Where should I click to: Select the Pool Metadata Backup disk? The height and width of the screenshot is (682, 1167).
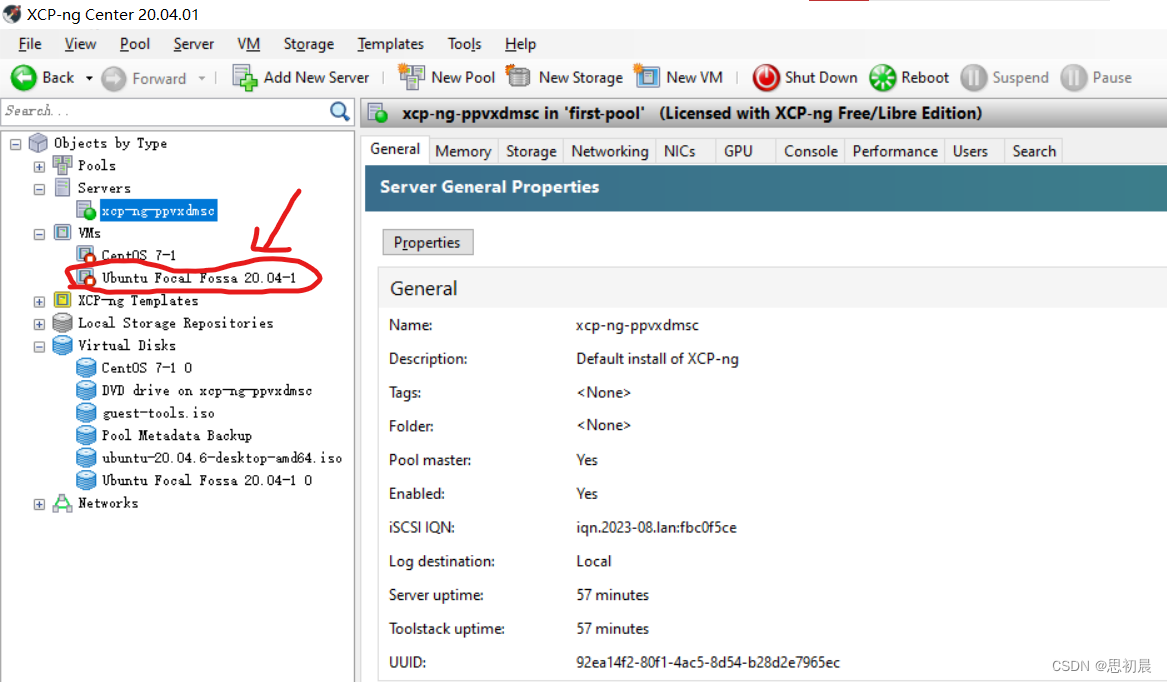coord(177,436)
